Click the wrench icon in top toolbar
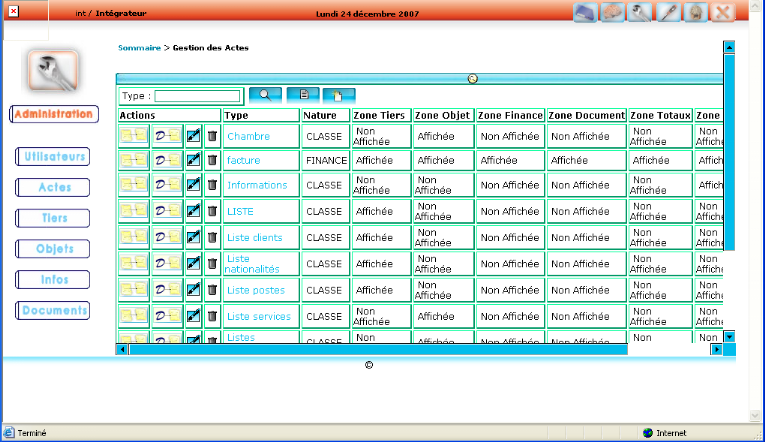Screen dimensions: 765x442 click(642, 13)
